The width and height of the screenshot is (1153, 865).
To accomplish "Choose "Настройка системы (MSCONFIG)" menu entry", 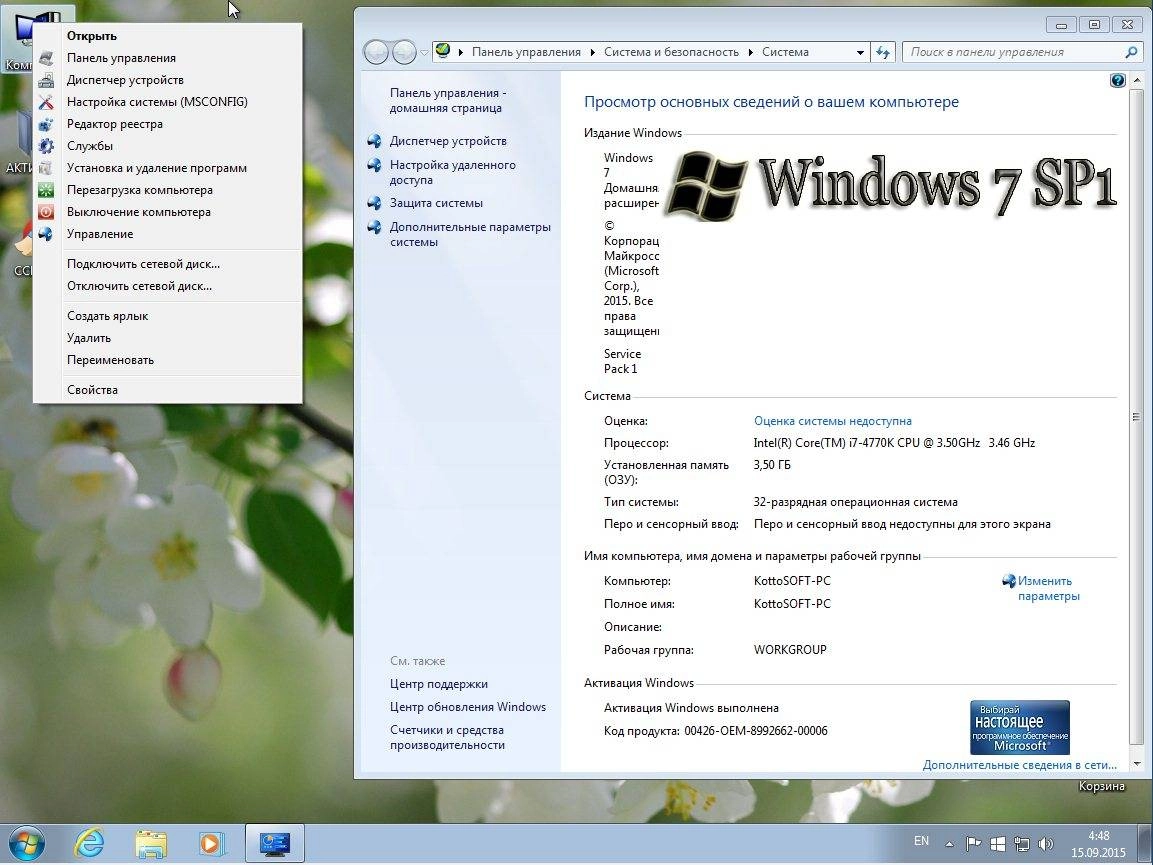I will click(x=168, y=102).
